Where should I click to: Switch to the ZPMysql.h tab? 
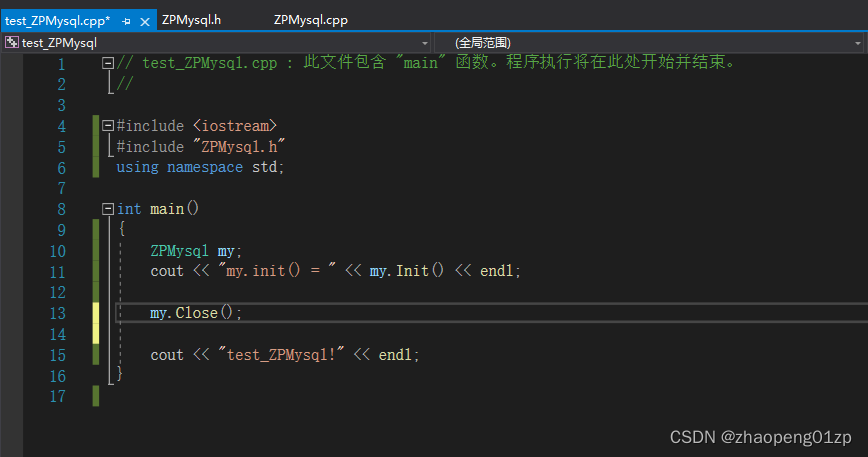pos(191,20)
